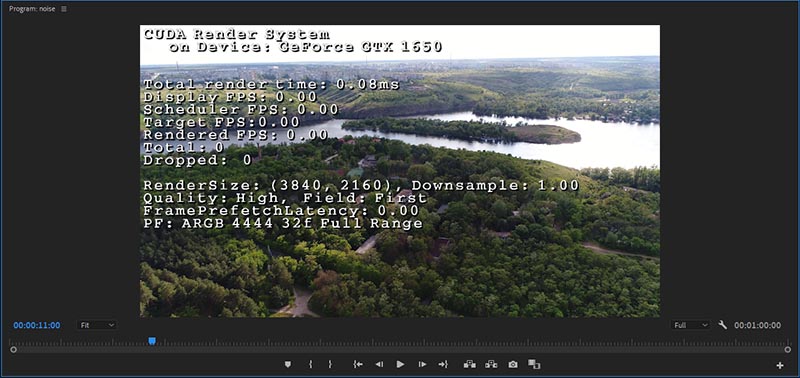Open the button editor plus icon

coord(780,365)
